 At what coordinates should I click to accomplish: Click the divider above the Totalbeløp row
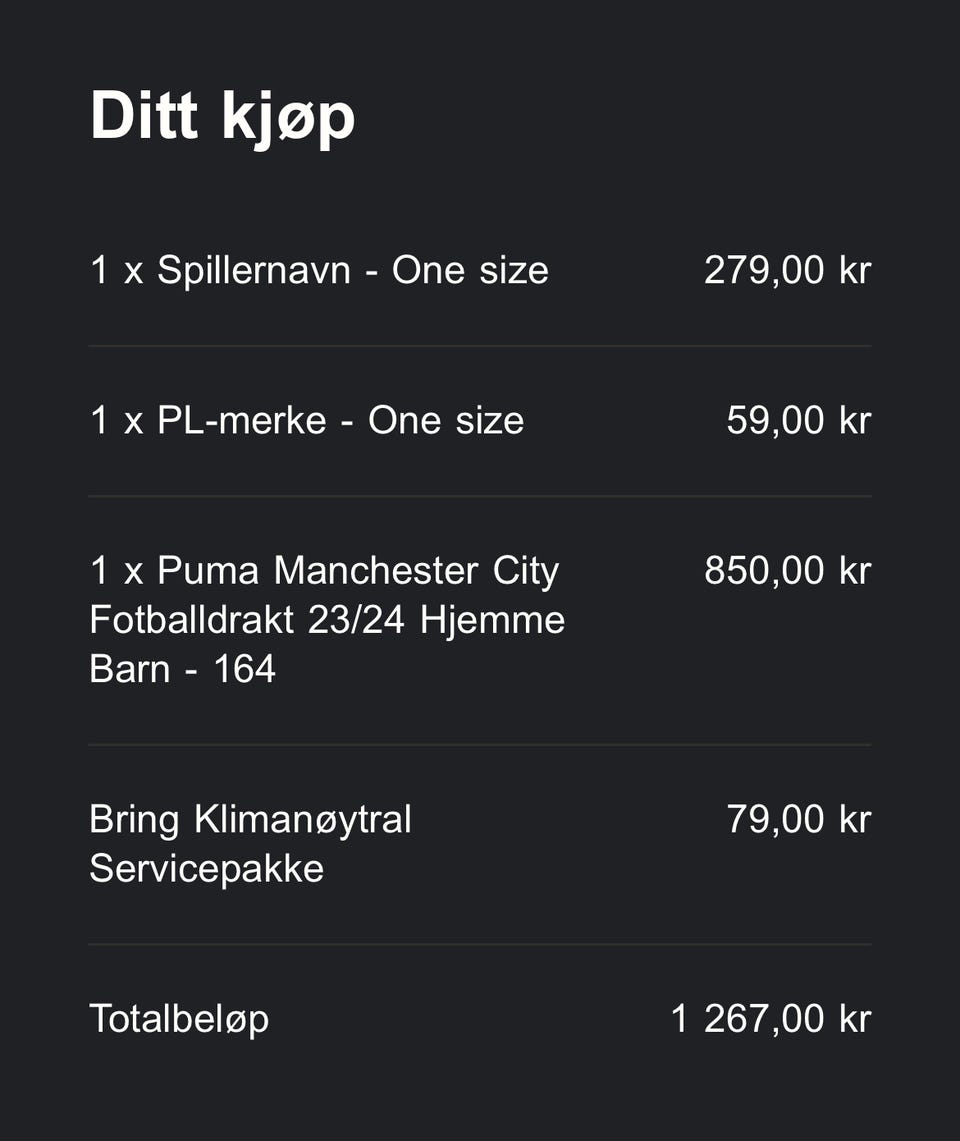click(480, 944)
